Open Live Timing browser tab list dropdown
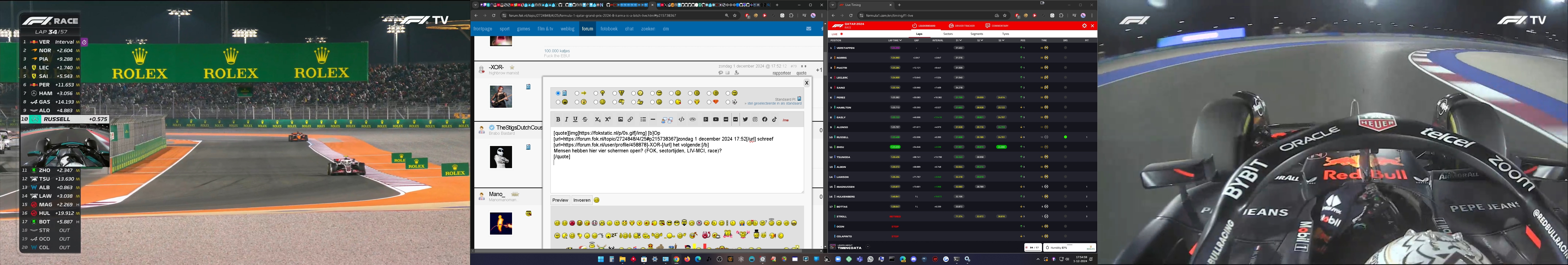This screenshot has width=1568, height=265. [x=833, y=5]
